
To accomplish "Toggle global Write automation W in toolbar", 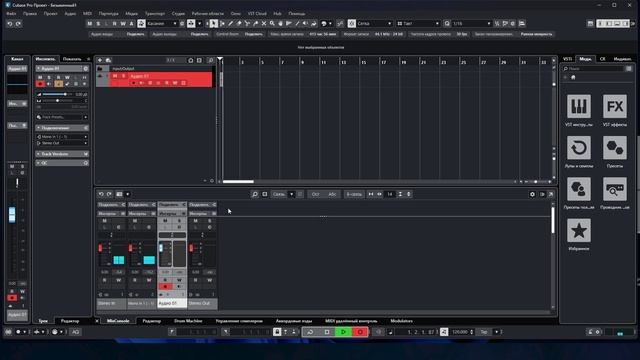I will tap(123, 24).
